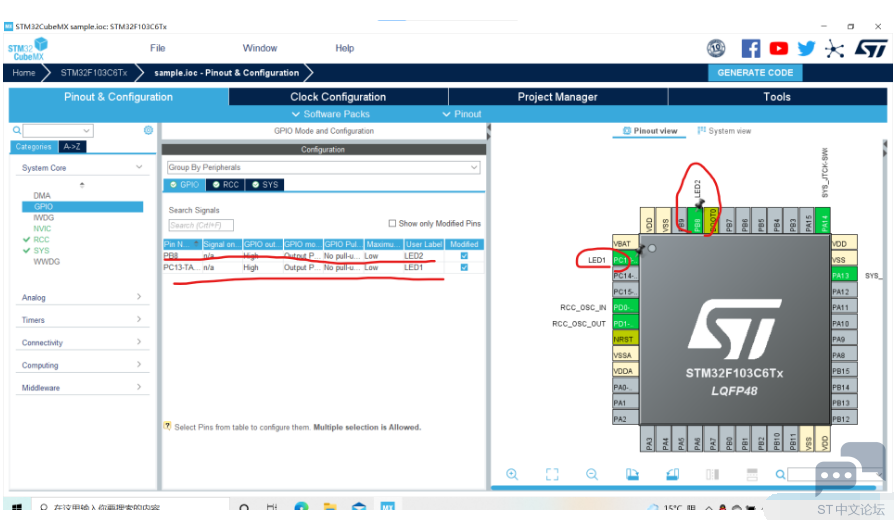Open the Software Packs dropdown
Screen dimensions: 894x525
331,114
